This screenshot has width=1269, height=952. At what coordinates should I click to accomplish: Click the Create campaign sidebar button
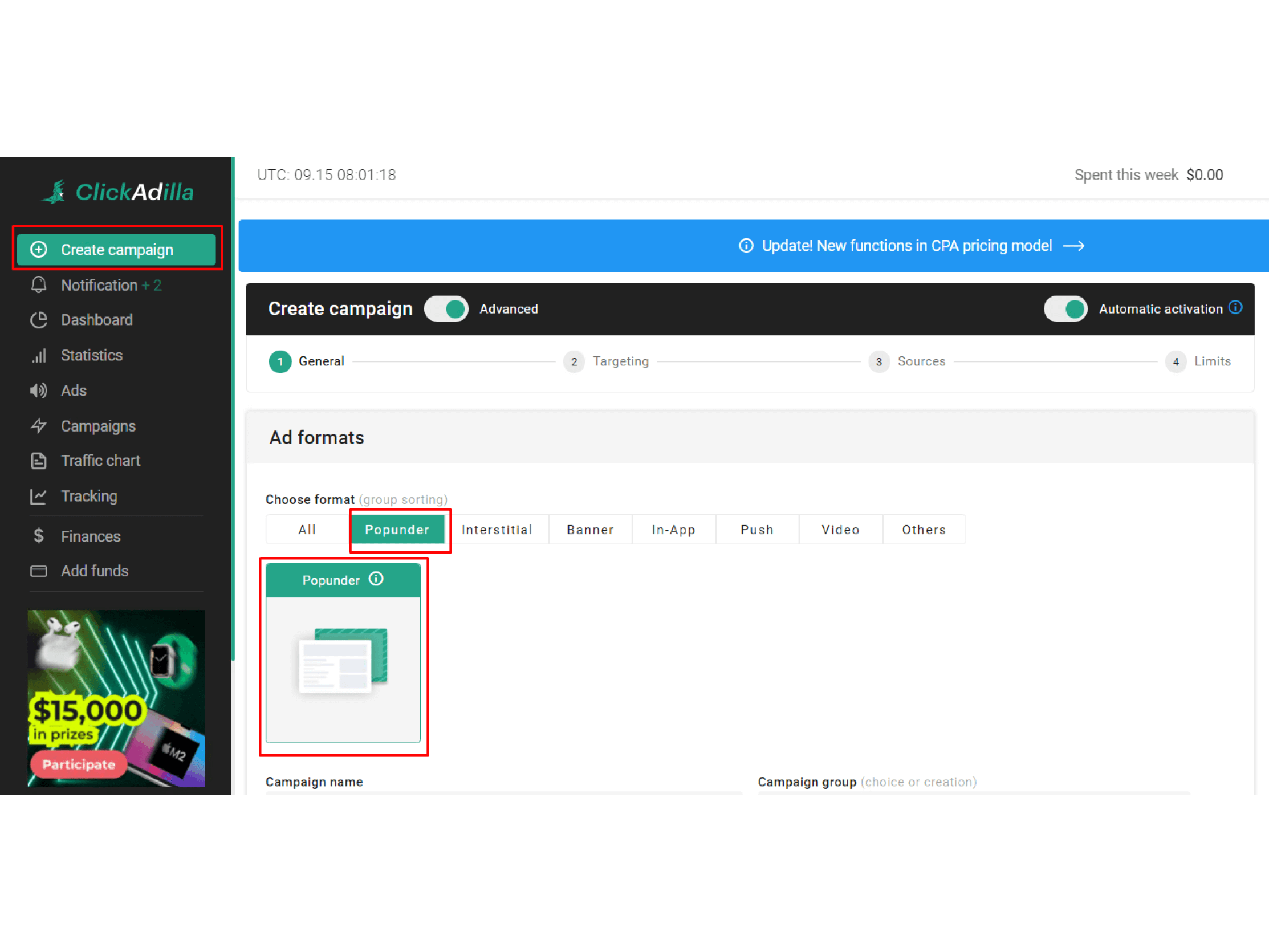(x=116, y=250)
